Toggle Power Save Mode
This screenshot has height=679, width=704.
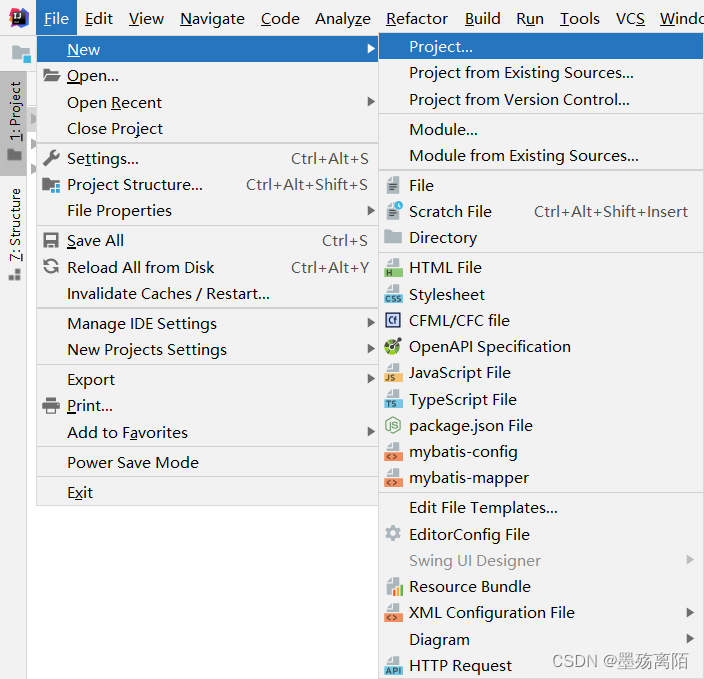click(132, 462)
